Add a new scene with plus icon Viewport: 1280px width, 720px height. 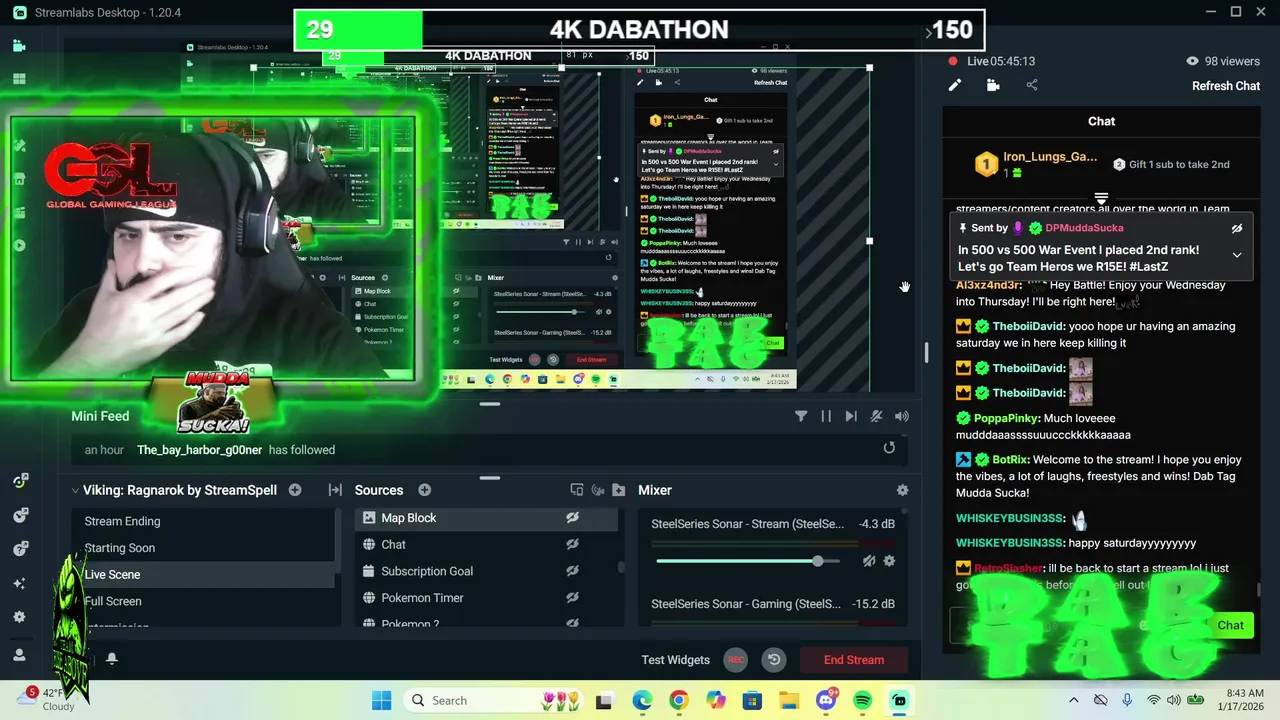[295, 490]
